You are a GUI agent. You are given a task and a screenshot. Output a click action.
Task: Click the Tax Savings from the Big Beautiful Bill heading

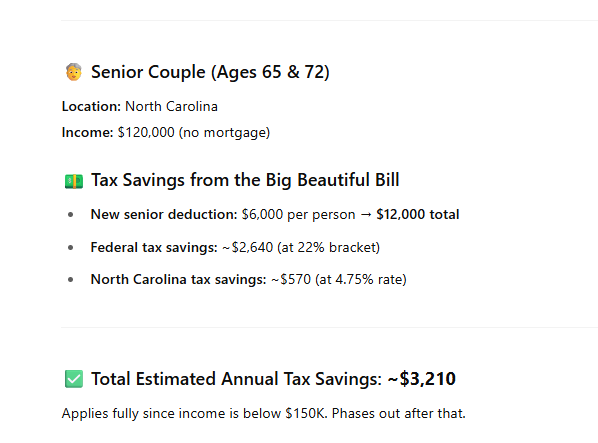[x=245, y=180]
